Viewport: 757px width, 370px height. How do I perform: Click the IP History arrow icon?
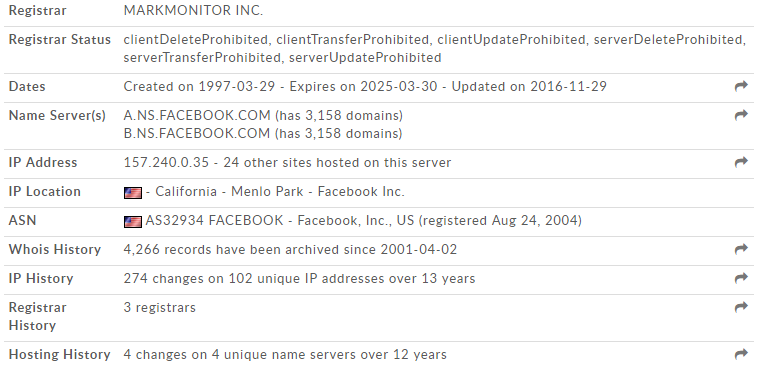pos(741,278)
